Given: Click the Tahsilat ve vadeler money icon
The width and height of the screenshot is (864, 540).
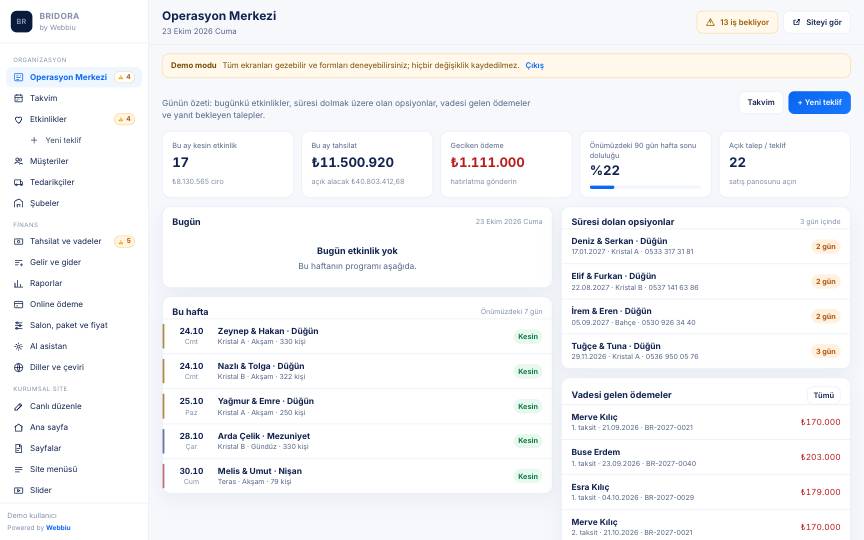Looking at the screenshot, I should click(19, 241).
